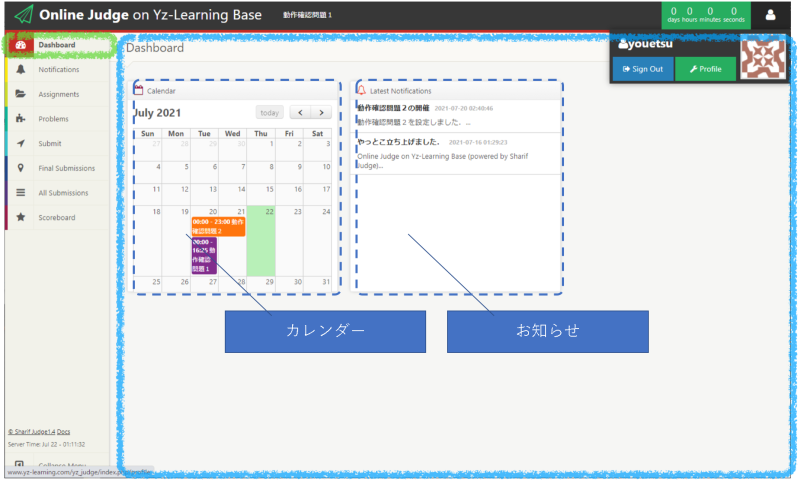Viewport: 800px width, 481px height.
Task: Open Notifications menu item
Action: 59,69
